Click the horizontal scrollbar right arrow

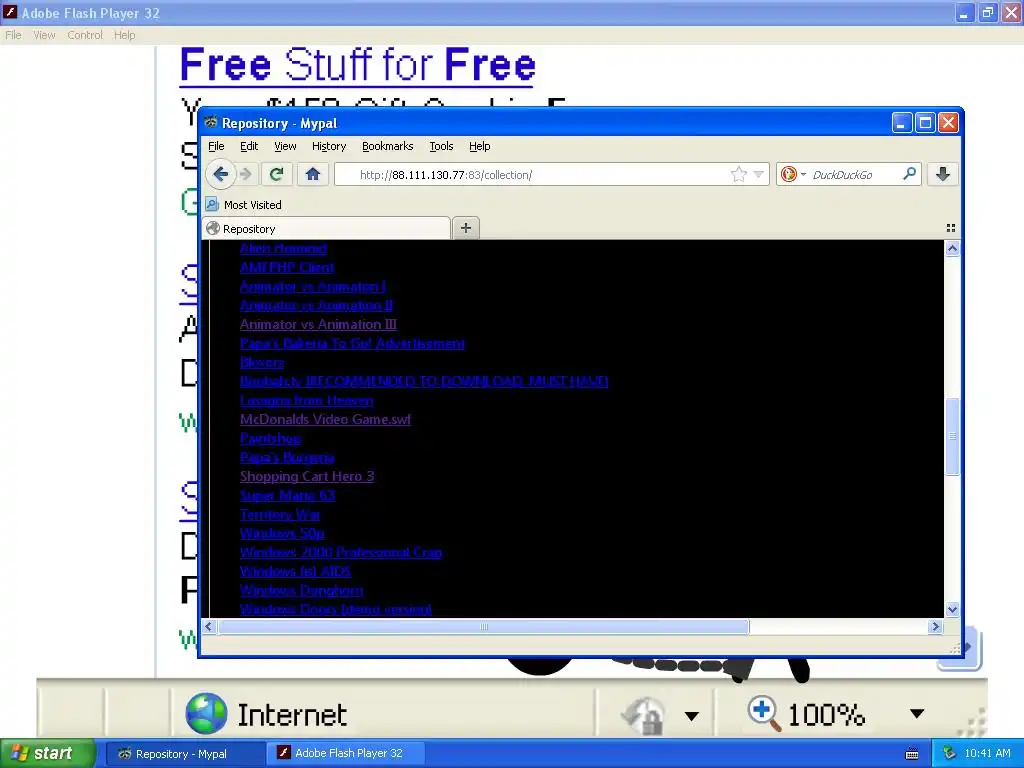pyautogui.click(x=935, y=627)
